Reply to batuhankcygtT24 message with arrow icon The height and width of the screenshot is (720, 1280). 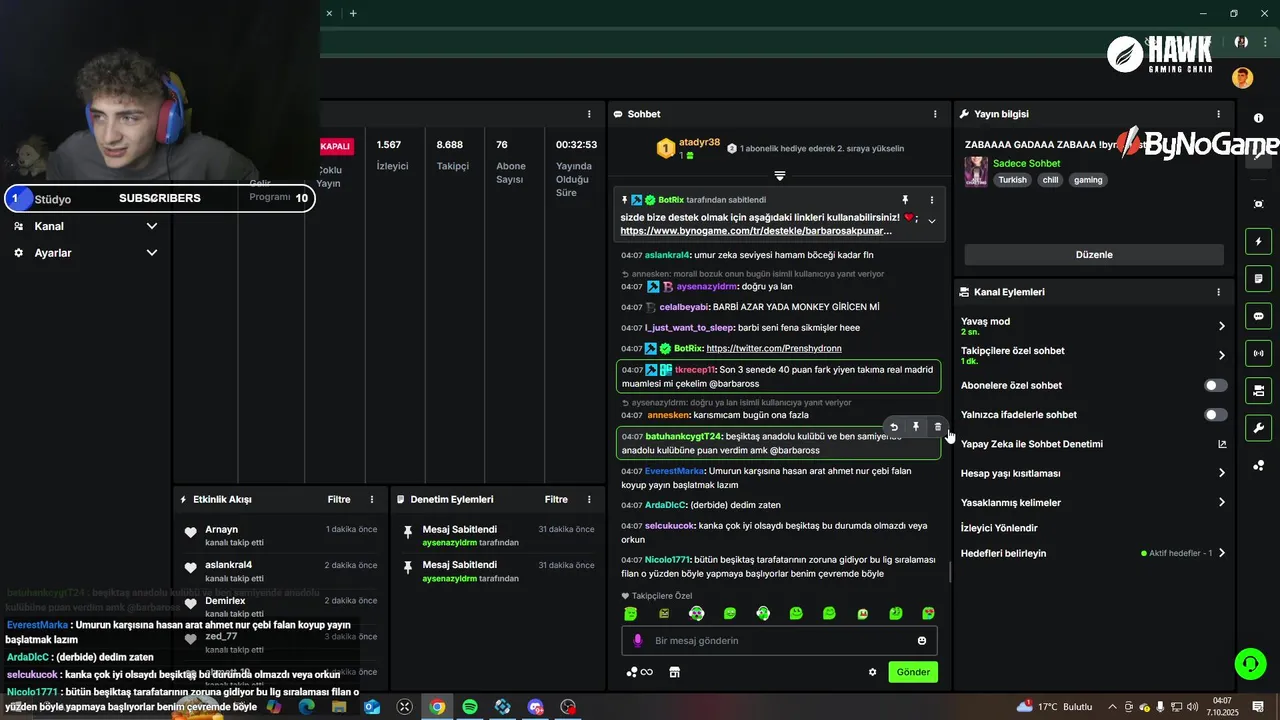(x=894, y=427)
